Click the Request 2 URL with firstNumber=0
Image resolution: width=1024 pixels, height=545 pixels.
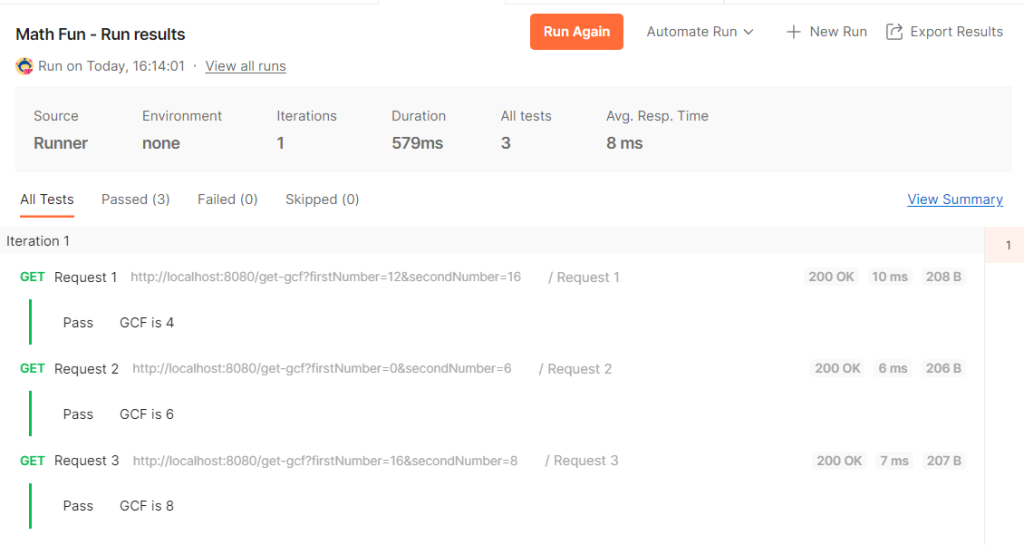click(321, 369)
